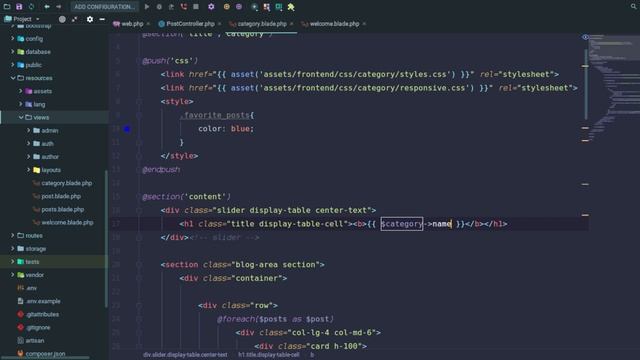Screen dimensions: 640x360
Task: Open the Add Configuration dropdown
Action: (x=104, y=7)
